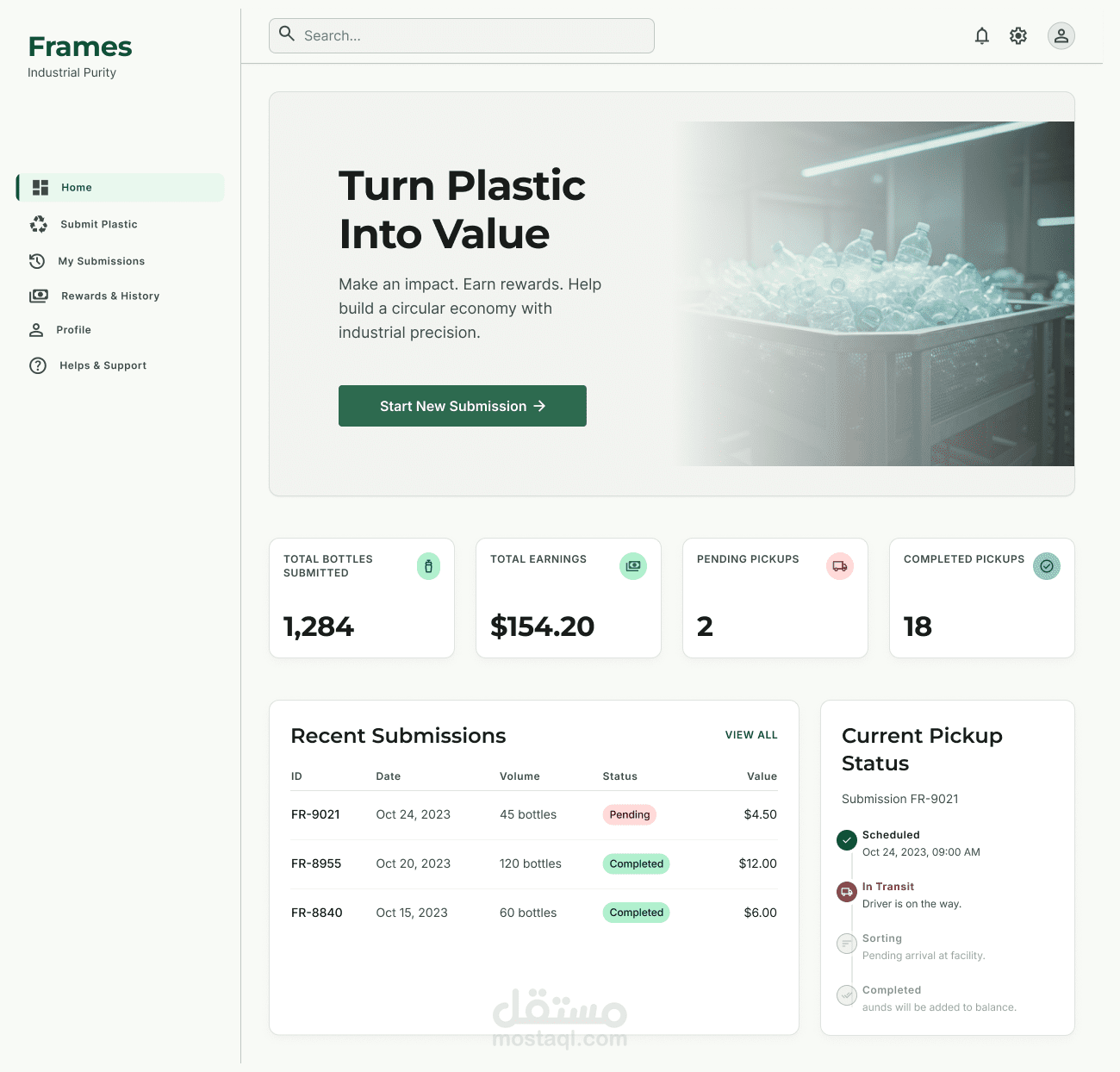Click inside the Search field

click(462, 35)
